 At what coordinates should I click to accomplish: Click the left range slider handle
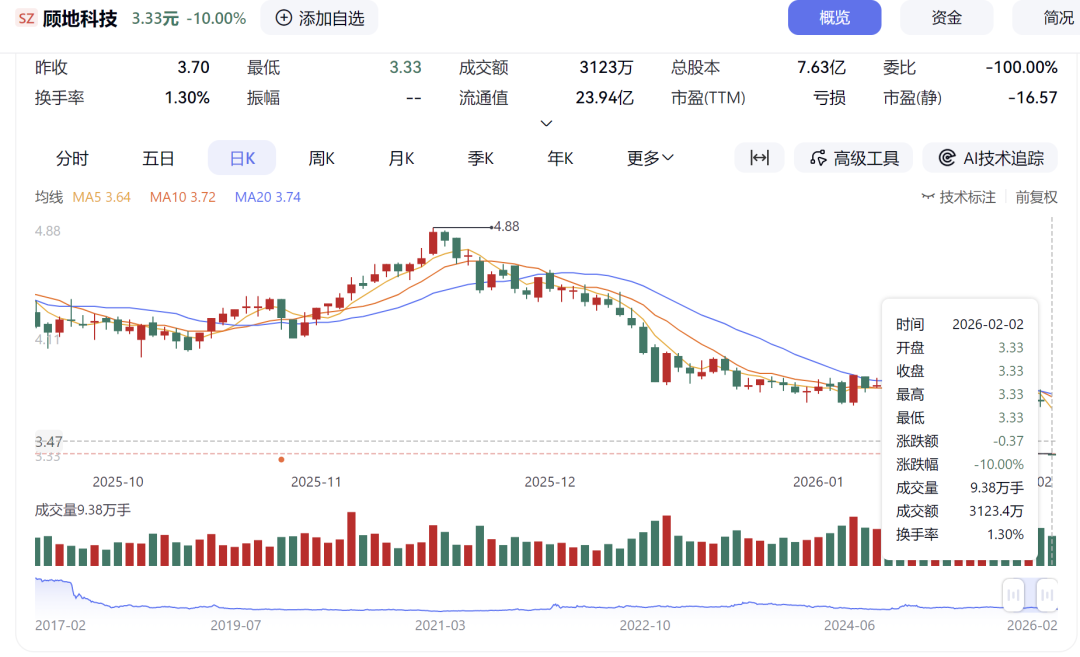(1013, 595)
